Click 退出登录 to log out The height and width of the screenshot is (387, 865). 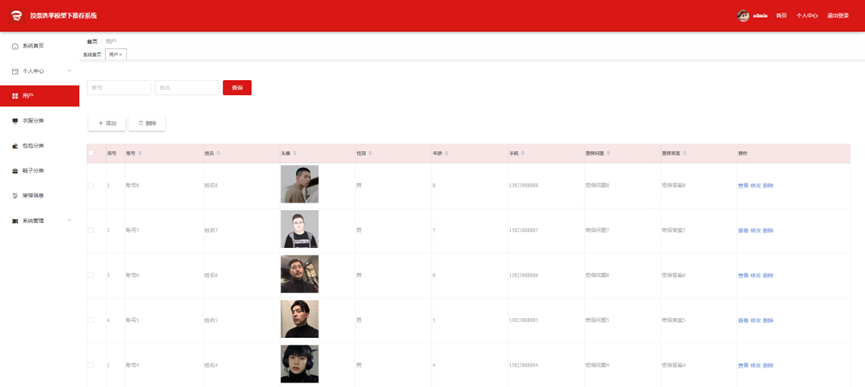[x=838, y=16]
